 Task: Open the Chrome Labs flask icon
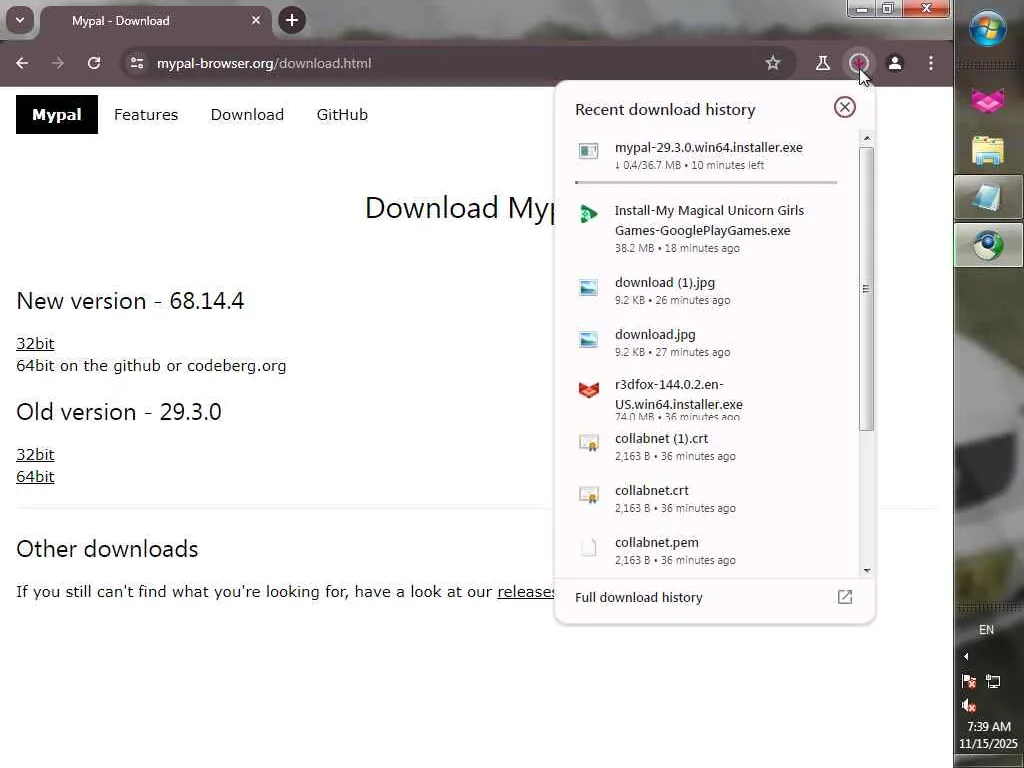[x=823, y=63]
